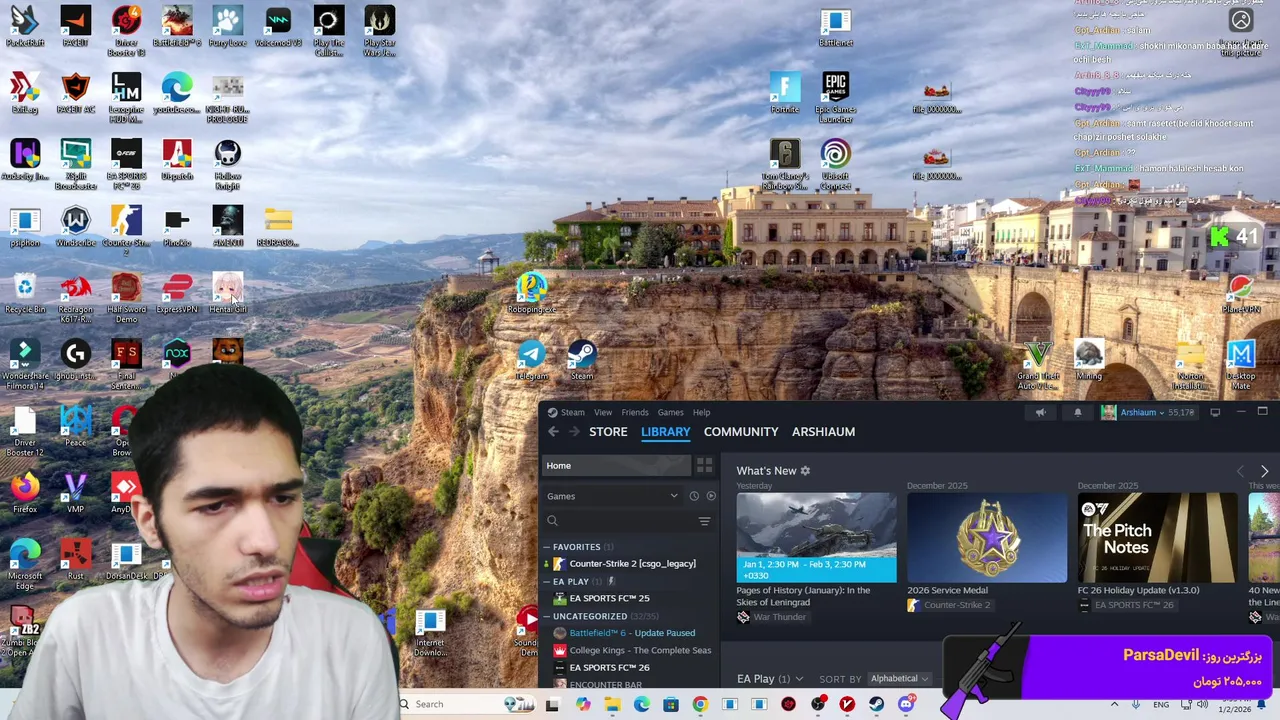Image resolution: width=1280 pixels, height=720 pixels.
Task: Show recent games clock filter in Steam
Action: [x=694, y=496]
